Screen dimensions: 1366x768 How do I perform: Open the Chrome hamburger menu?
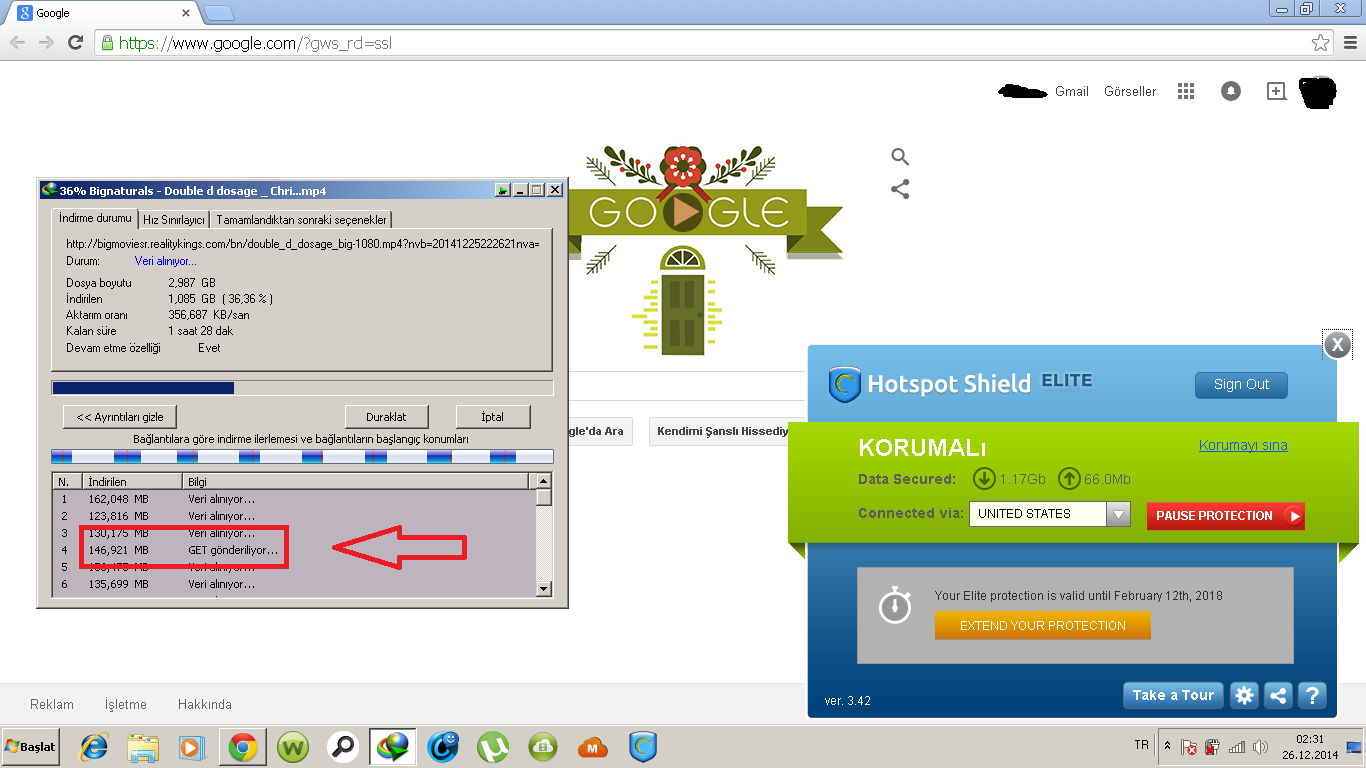click(x=1348, y=43)
